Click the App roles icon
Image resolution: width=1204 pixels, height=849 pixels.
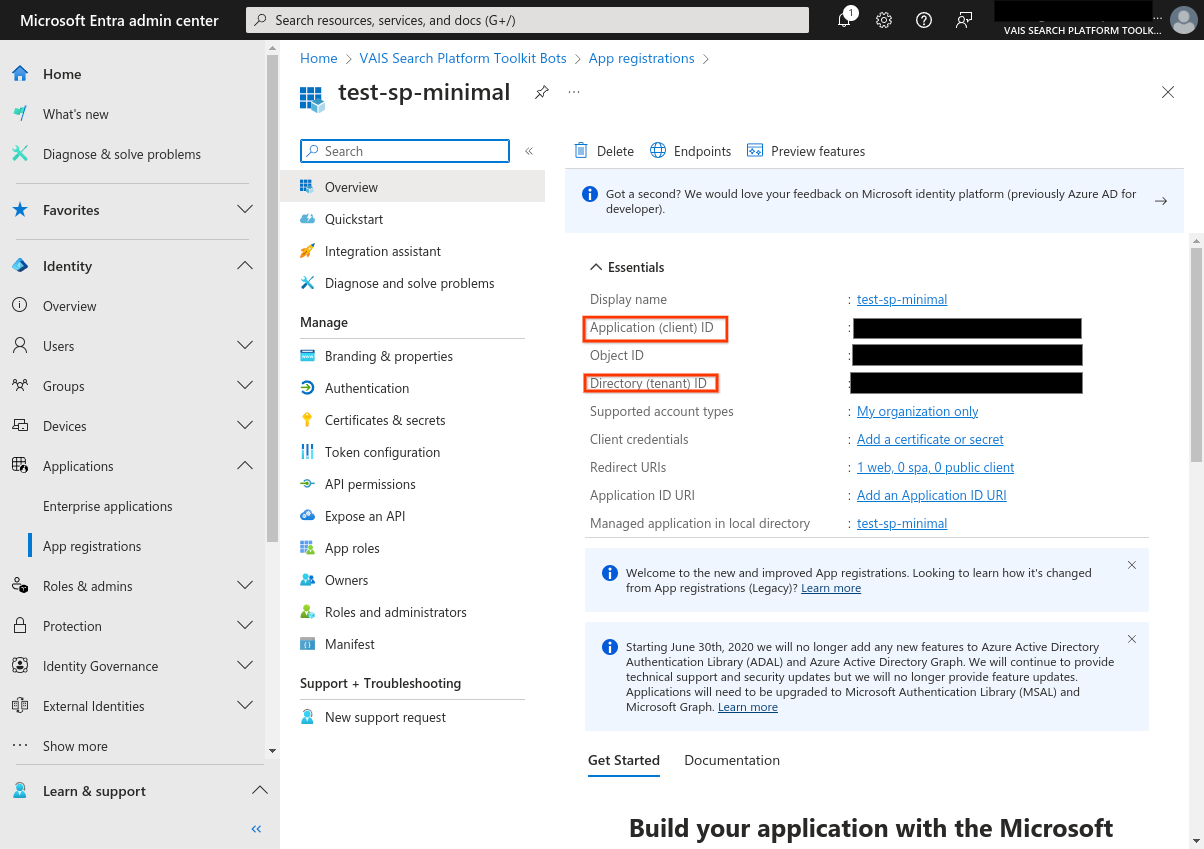click(307, 548)
